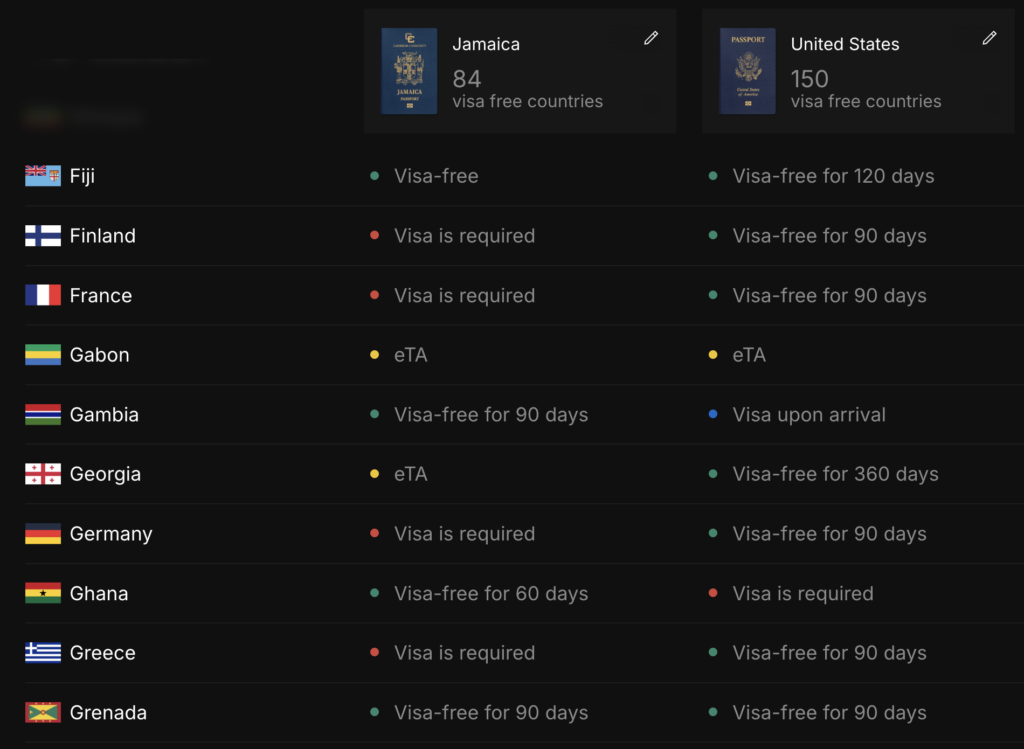Open the Gambia country link

(104, 415)
